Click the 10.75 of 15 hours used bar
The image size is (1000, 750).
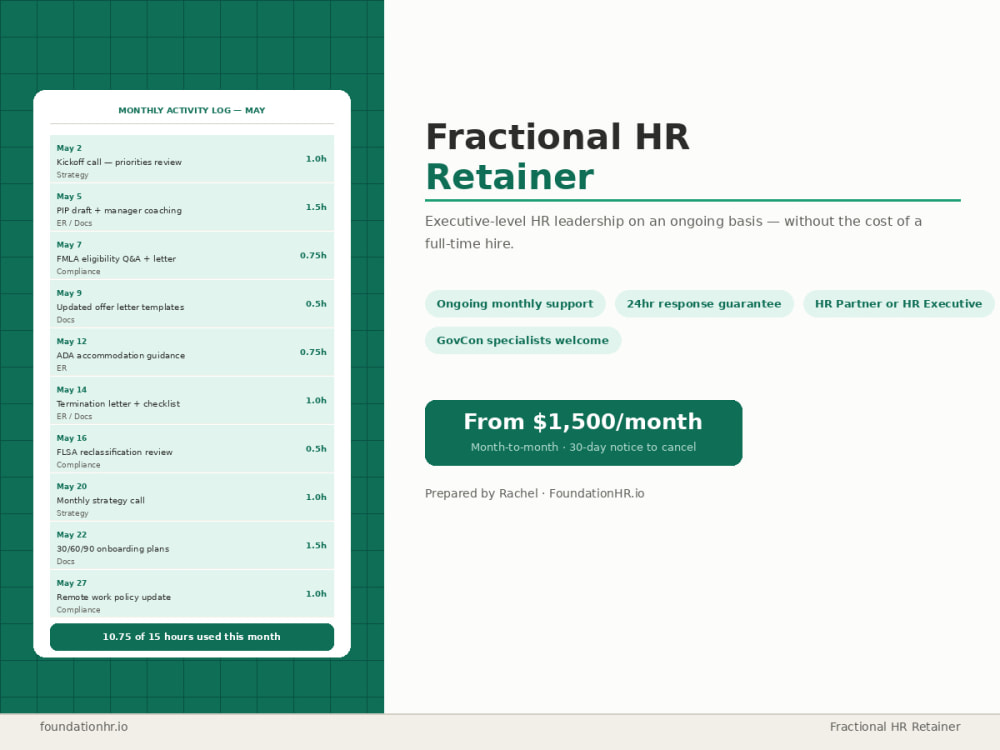coord(192,636)
